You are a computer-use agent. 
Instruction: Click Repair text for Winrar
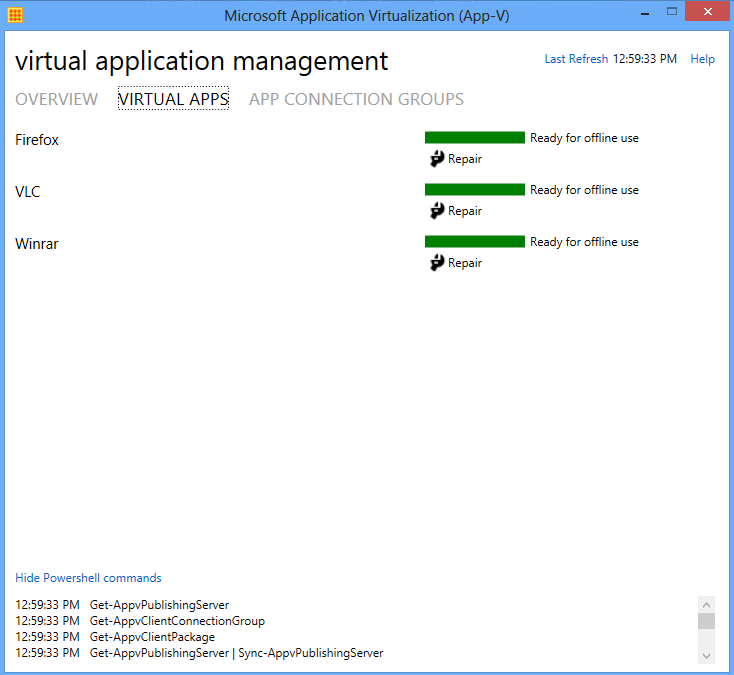coord(465,263)
